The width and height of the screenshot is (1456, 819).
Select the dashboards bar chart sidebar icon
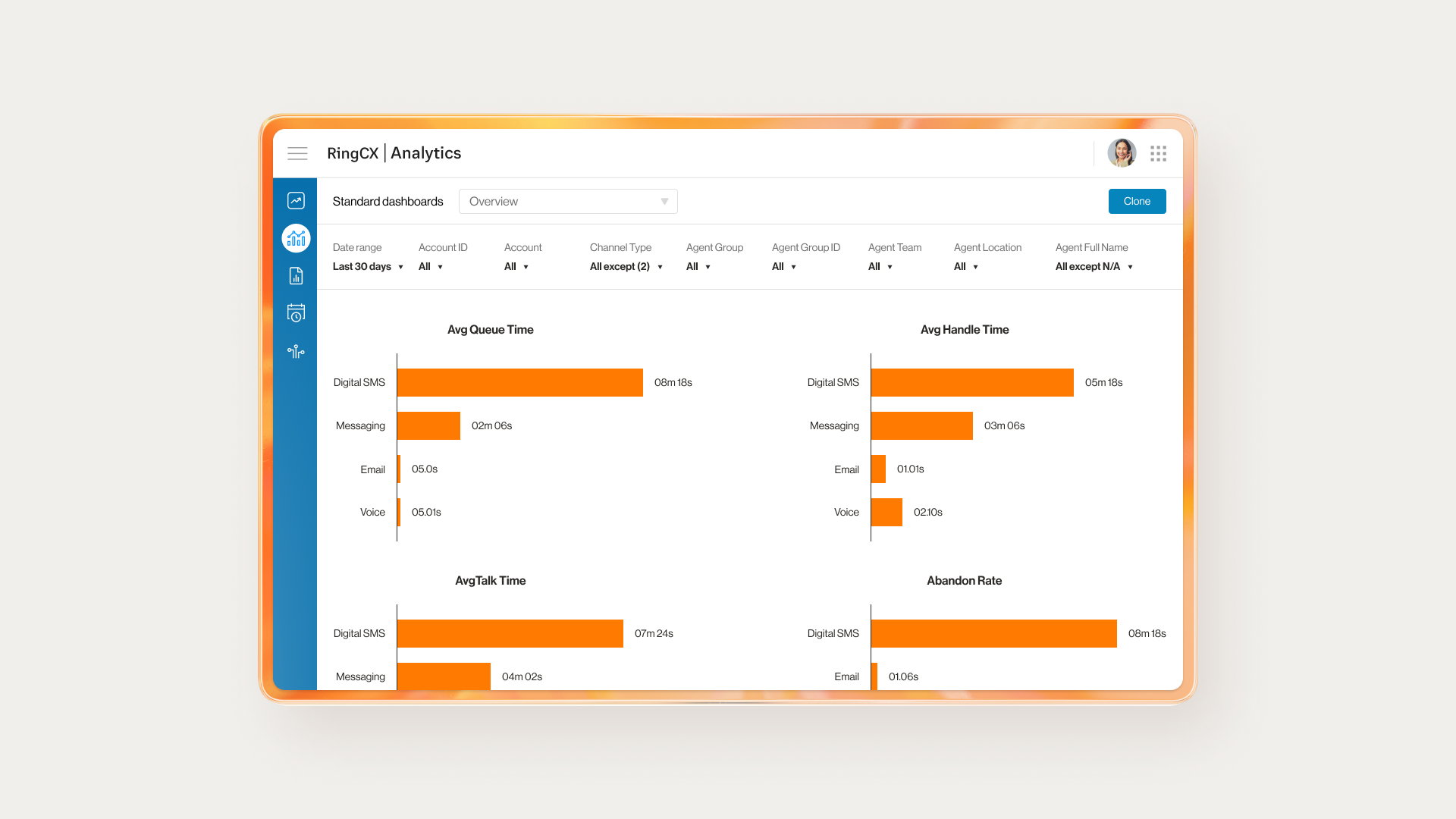(296, 238)
